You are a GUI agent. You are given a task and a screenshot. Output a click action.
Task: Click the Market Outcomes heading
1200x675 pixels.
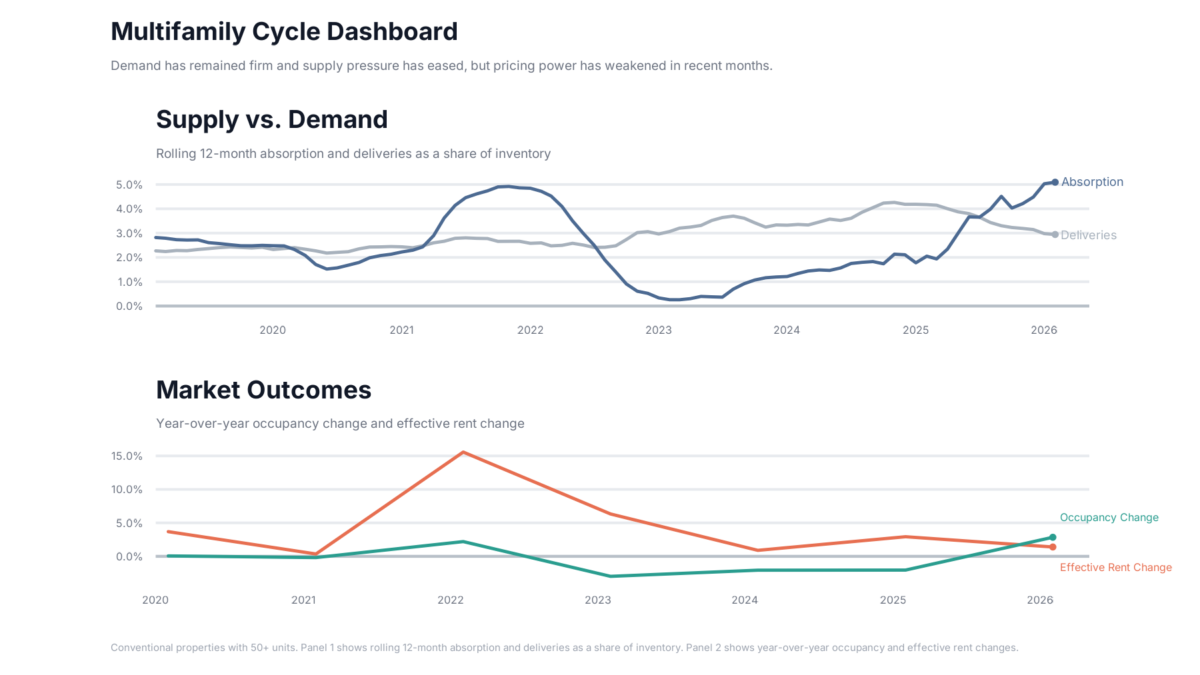[263, 390]
